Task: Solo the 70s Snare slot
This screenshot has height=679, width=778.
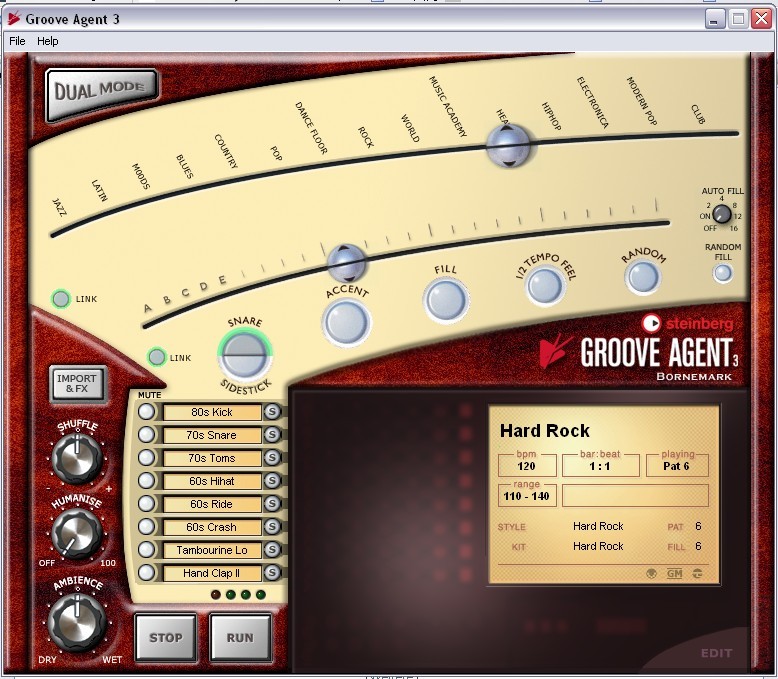Action: [x=272, y=435]
